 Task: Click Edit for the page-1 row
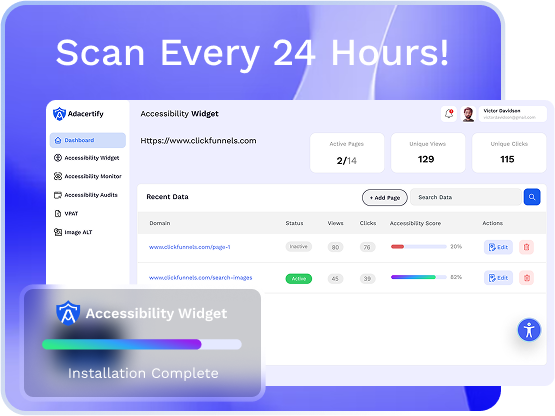[x=498, y=247]
